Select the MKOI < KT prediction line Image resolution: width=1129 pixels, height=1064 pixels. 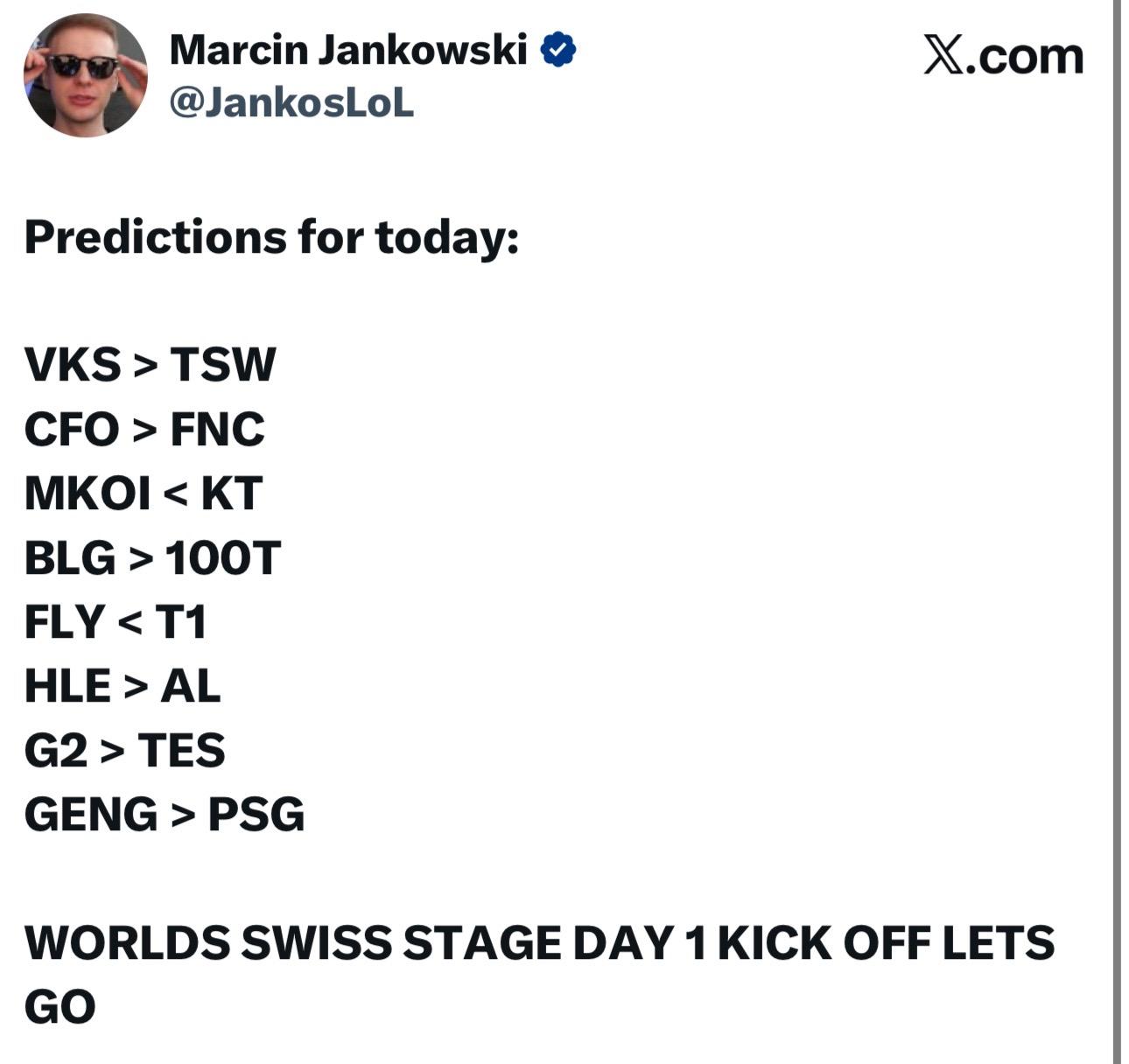click(144, 493)
